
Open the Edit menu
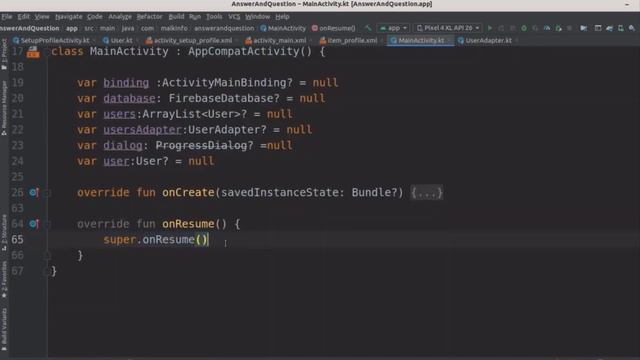[x=23, y=17]
